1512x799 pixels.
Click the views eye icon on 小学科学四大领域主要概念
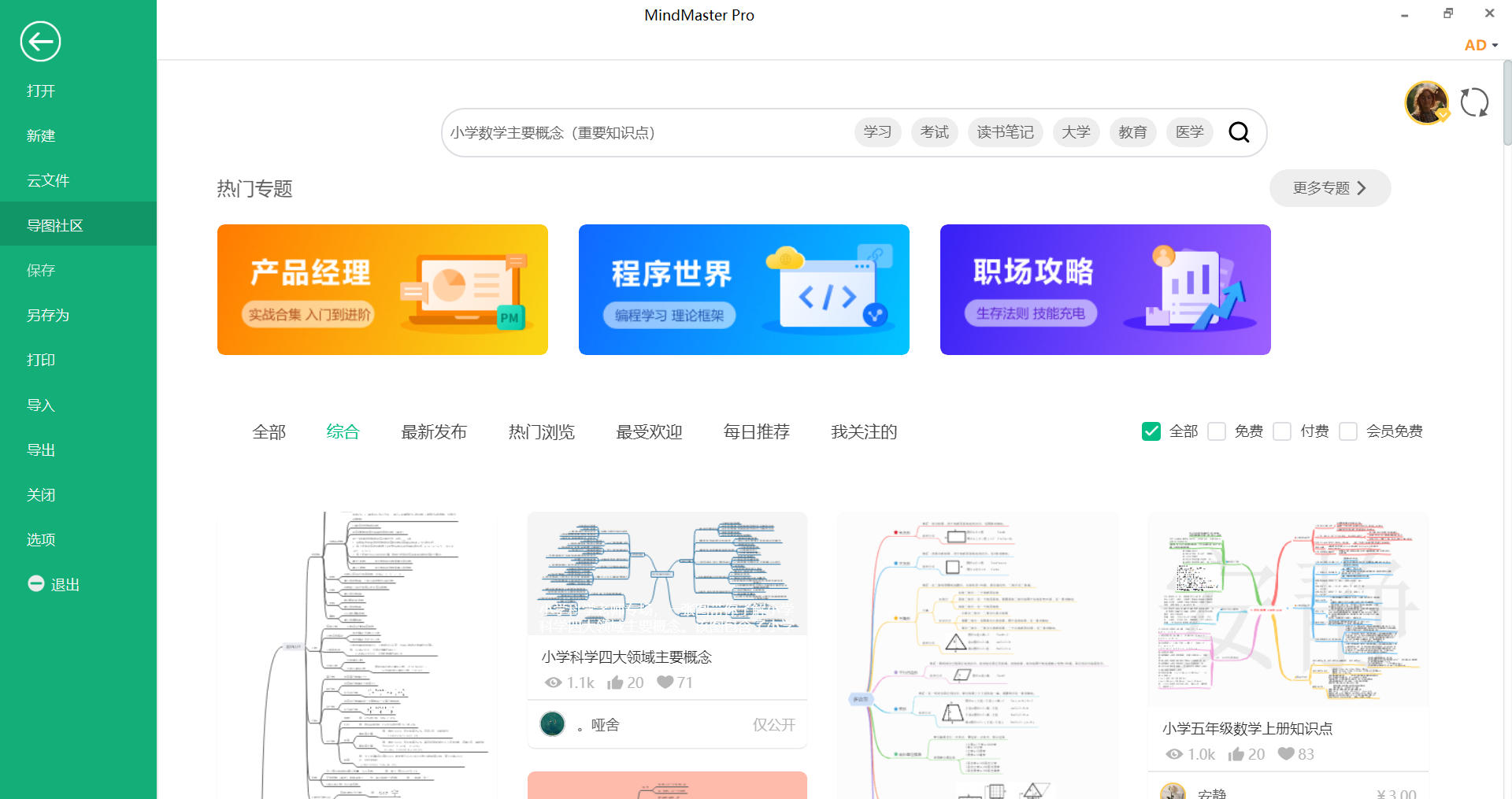click(553, 682)
